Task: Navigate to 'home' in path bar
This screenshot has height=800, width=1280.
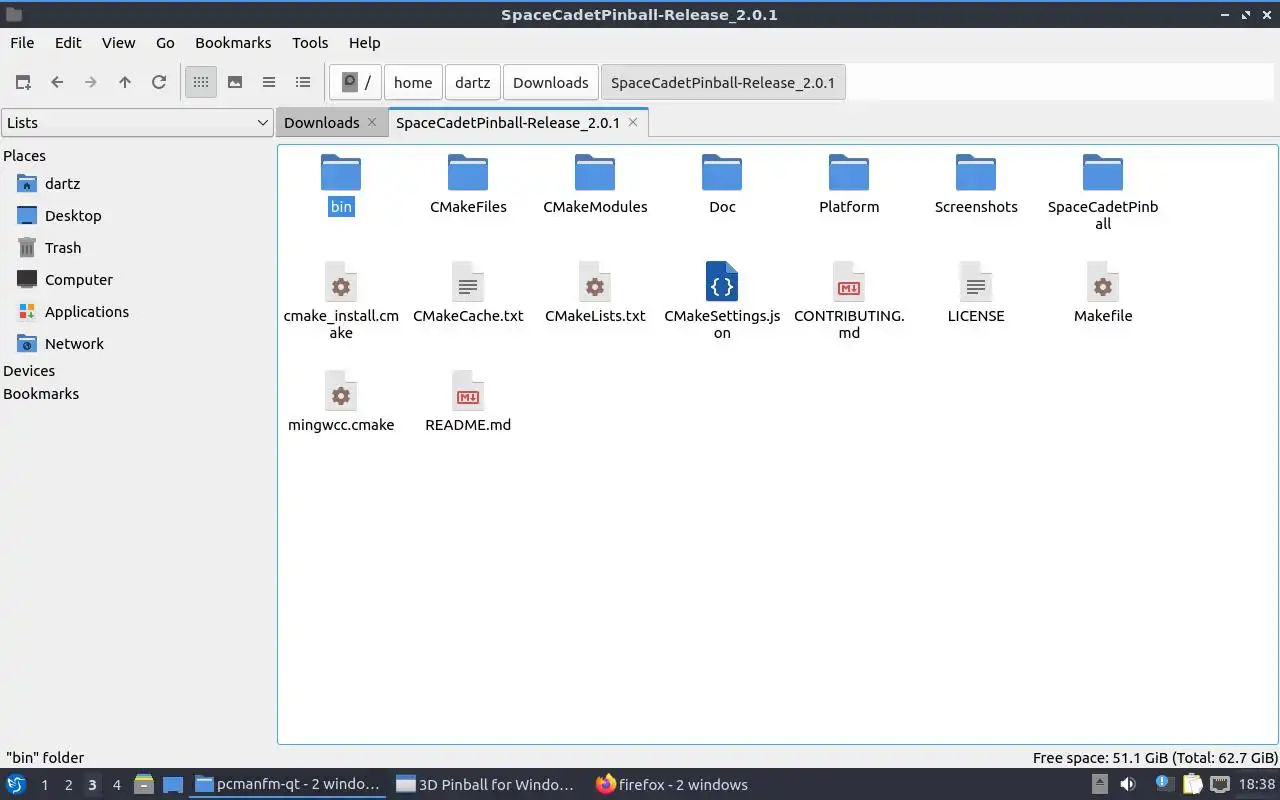Action: pyautogui.click(x=413, y=83)
